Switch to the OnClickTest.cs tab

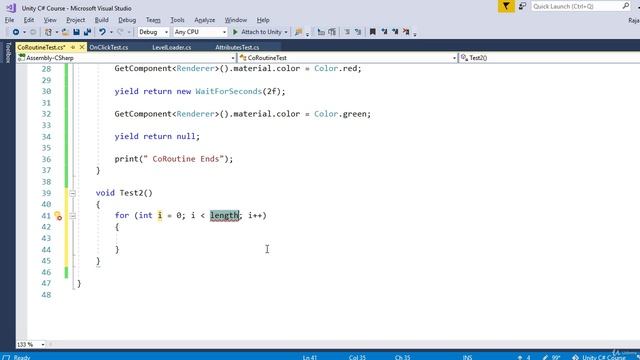[109, 47]
